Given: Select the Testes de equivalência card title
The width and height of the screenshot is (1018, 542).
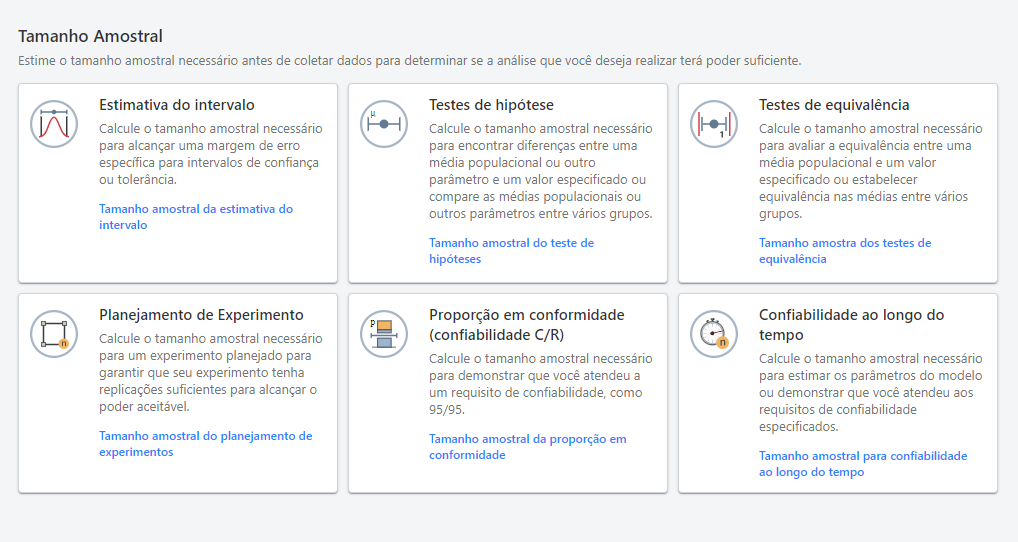Looking at the screenshot, I should (x=834, y=105).
